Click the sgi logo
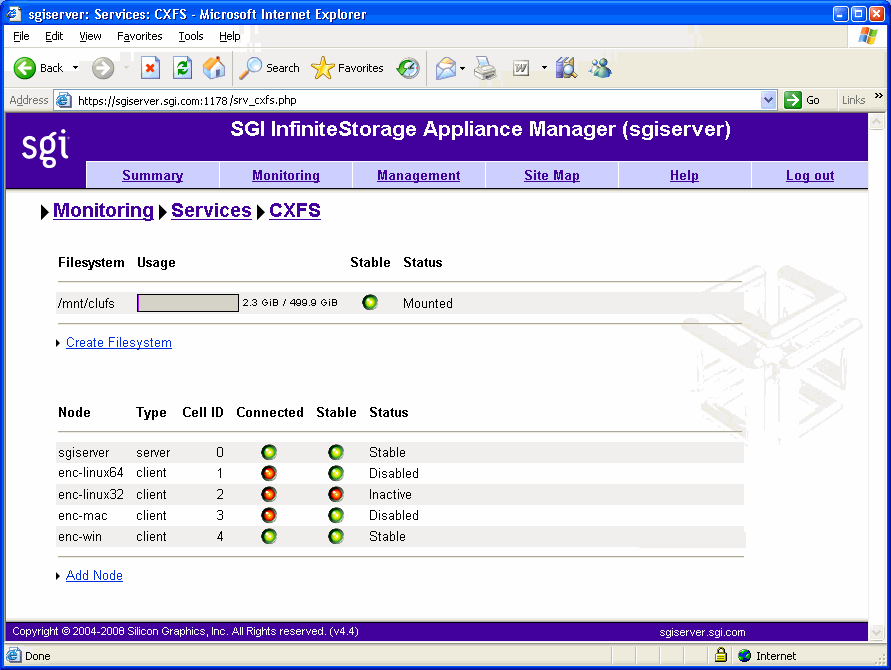Screen dimensions: 891x670 (x=45, y=147)
